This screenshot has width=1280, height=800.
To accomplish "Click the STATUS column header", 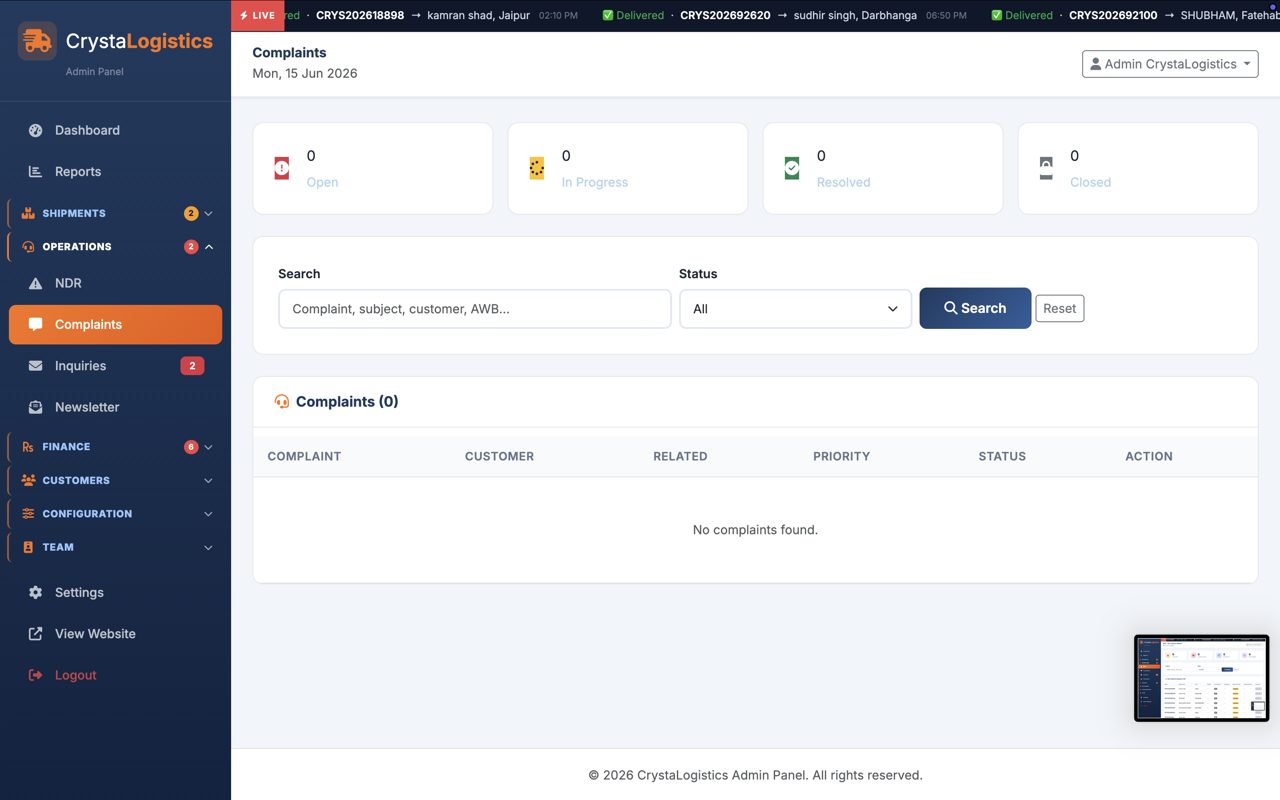I will [1002, 456].
